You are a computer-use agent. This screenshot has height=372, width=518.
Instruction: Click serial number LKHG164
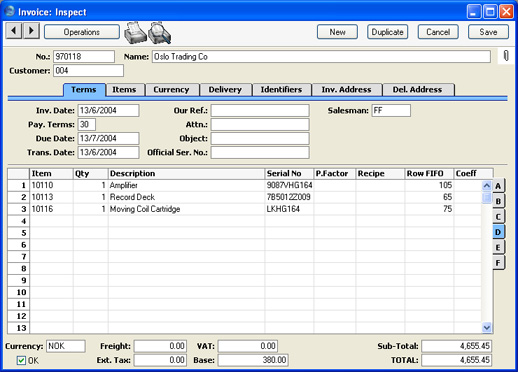[x=289, y=209]
